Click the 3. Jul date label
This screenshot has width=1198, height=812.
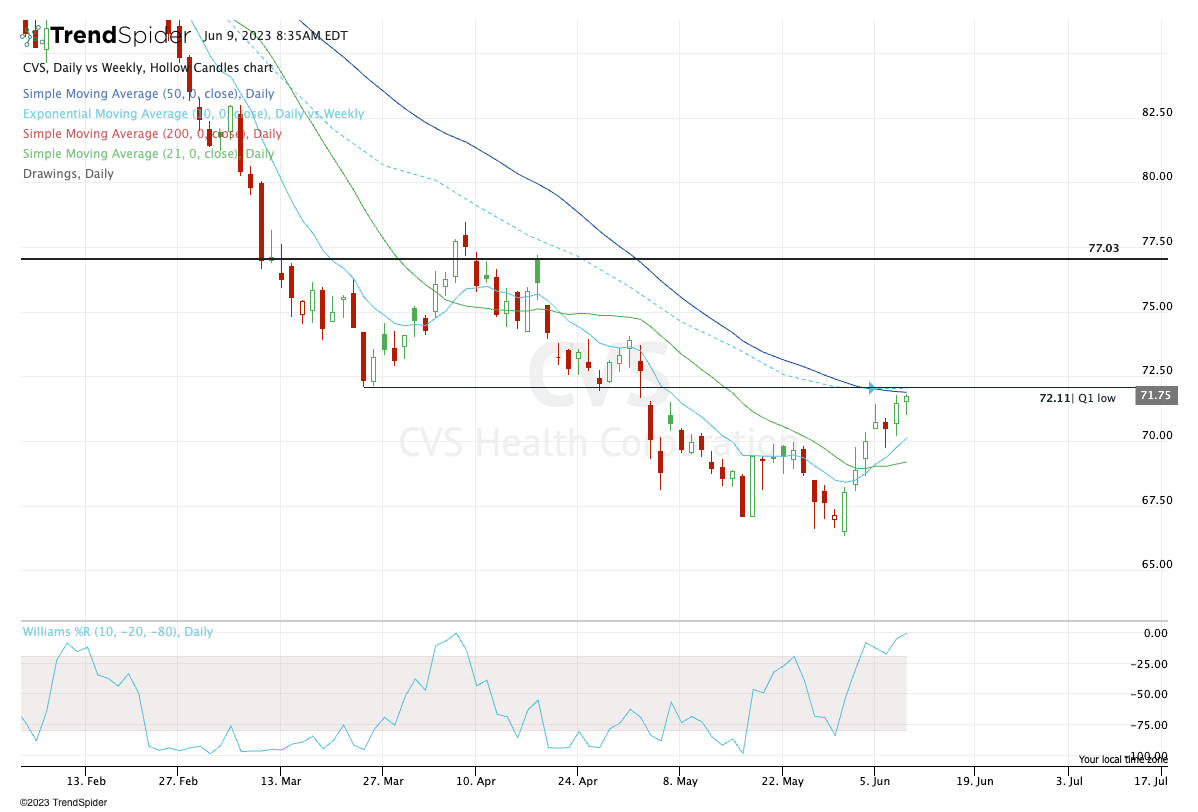(1070, 781)
